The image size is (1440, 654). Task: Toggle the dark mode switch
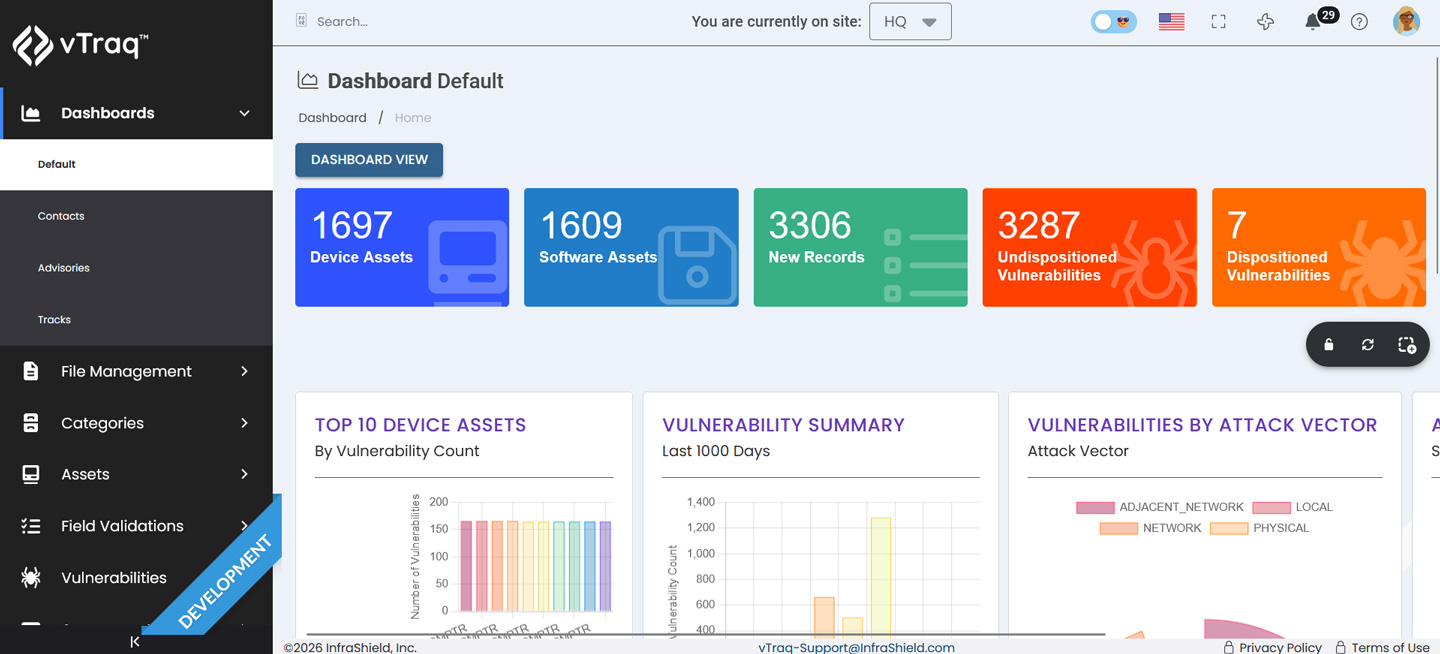(1114, 21)
